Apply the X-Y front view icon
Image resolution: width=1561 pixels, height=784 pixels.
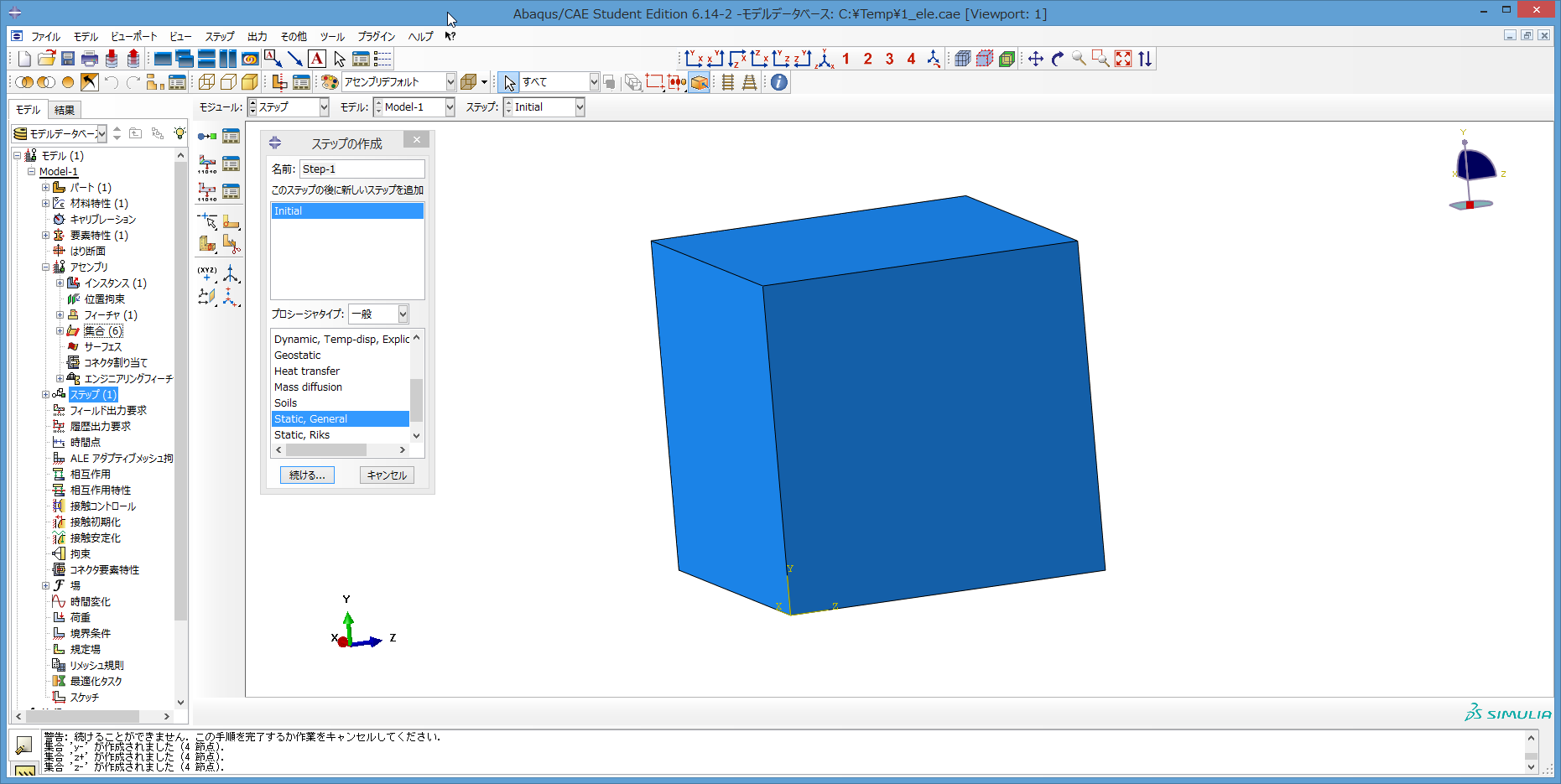click(694, 59)
